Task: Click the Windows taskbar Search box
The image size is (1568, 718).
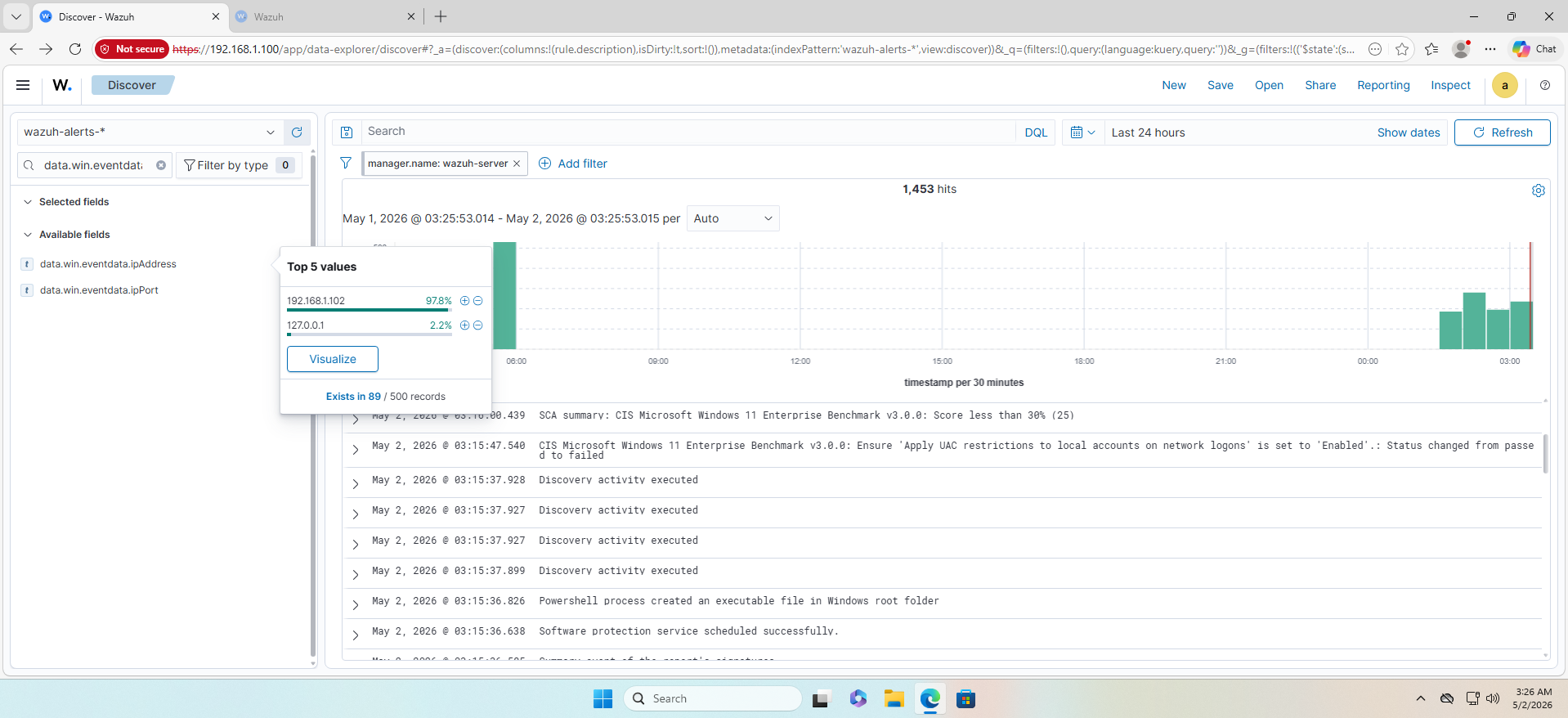Action: tap(713, 698)
